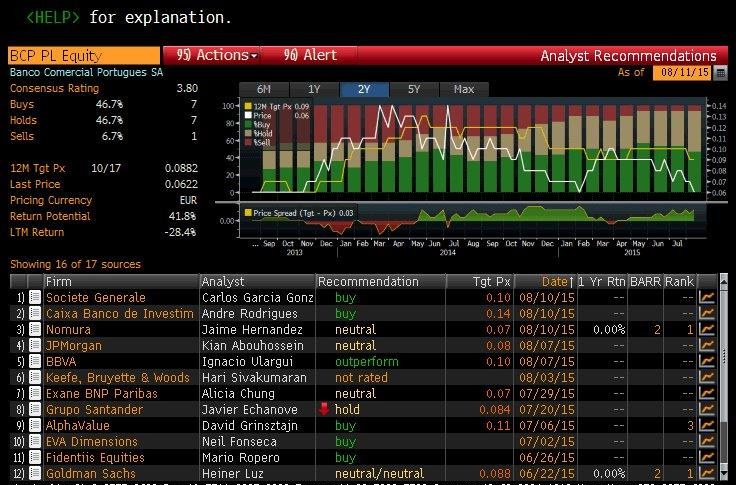Show chart icon for Caixa Banco row
Viewport: 736px width, 485px height.
point(707,313)
